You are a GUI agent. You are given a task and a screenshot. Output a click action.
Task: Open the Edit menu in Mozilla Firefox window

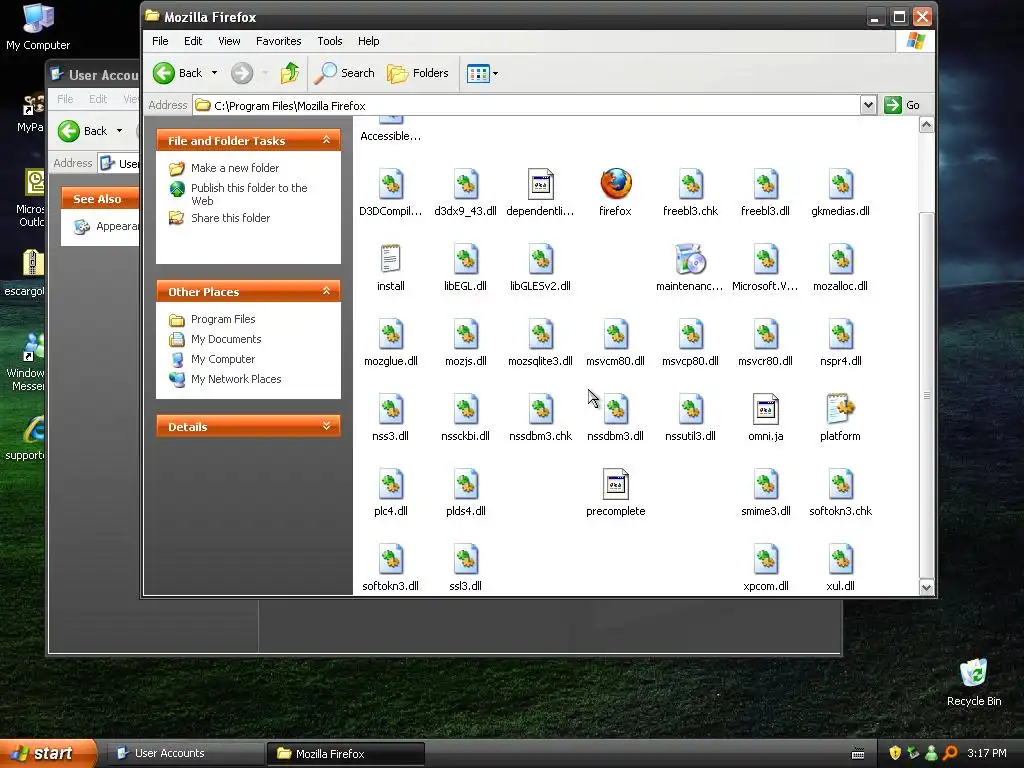[193, 41]
